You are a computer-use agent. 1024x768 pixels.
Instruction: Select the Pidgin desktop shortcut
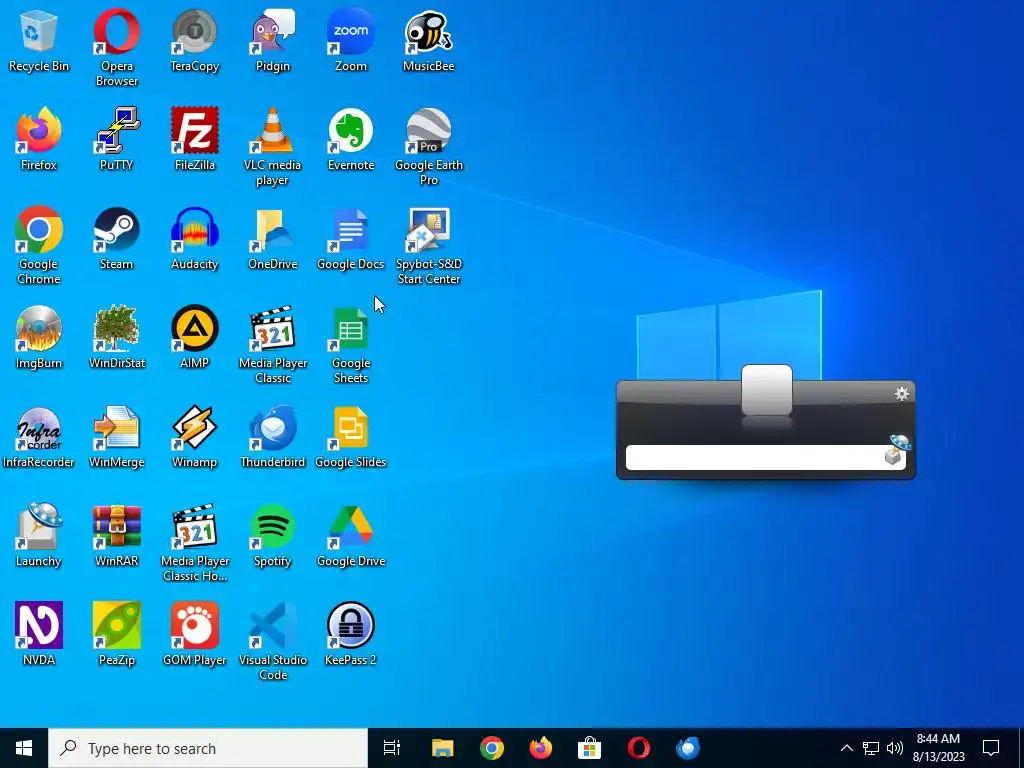272,40
